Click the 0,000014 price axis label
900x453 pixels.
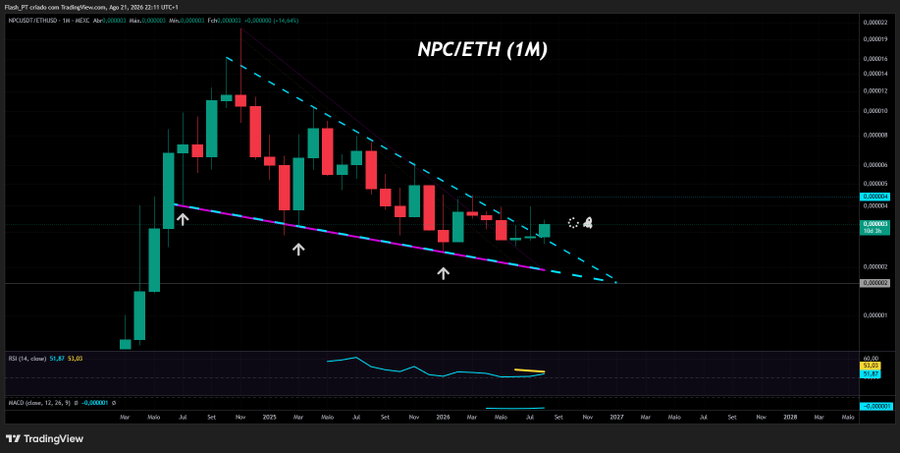[x=875, y=73]
